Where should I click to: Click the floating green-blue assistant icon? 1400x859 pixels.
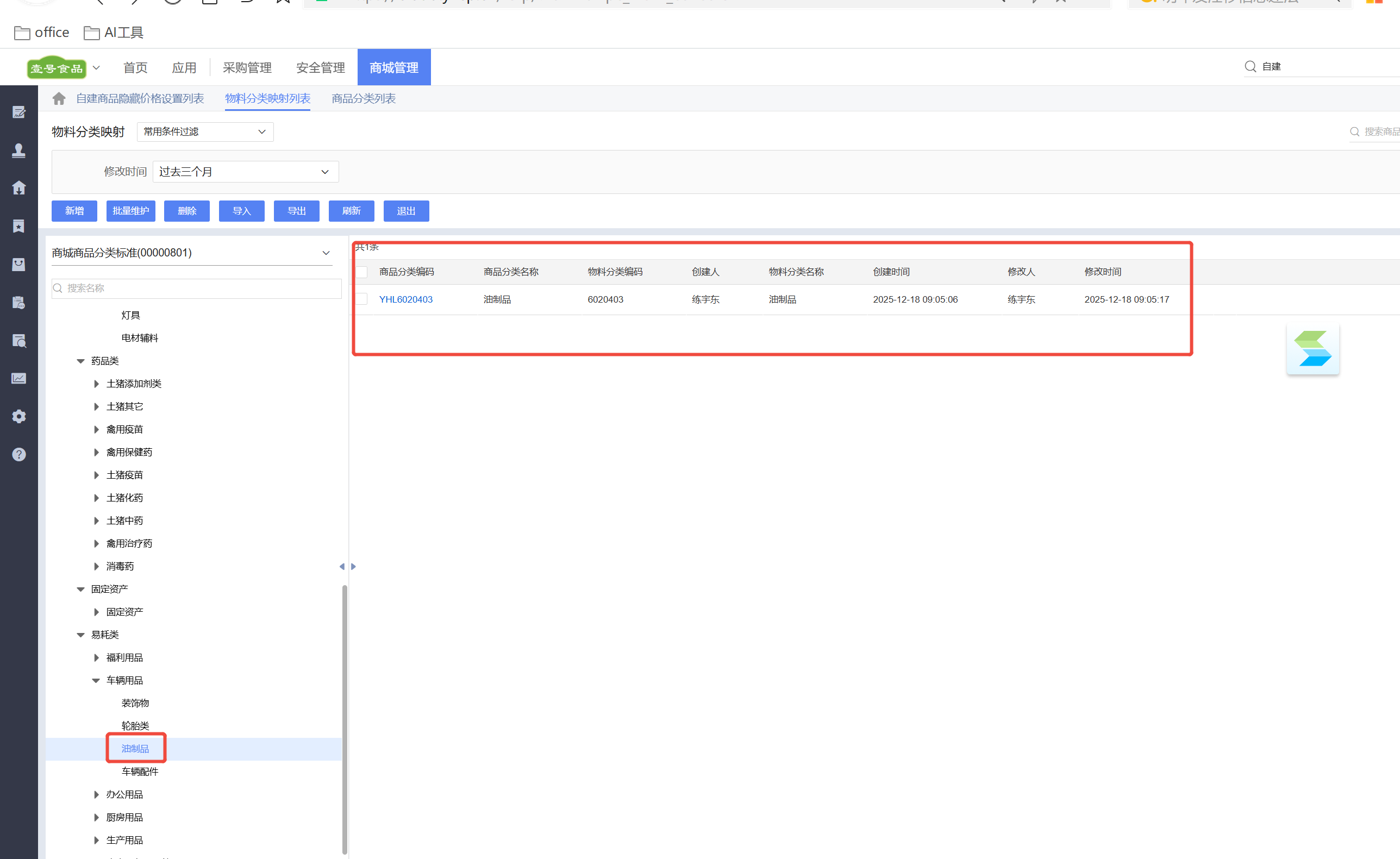(x=1312, y=349)
